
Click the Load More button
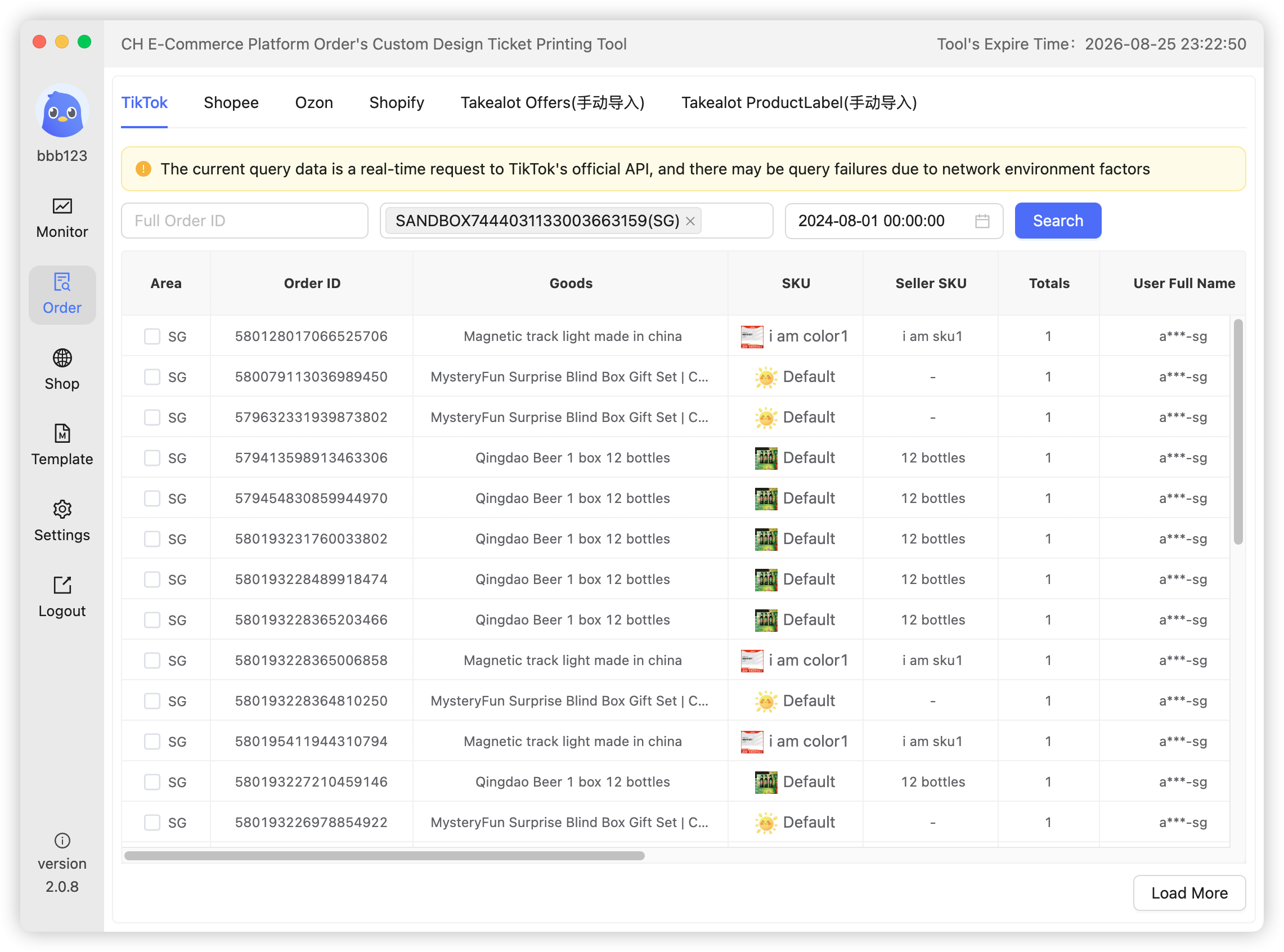(1190, 894)
